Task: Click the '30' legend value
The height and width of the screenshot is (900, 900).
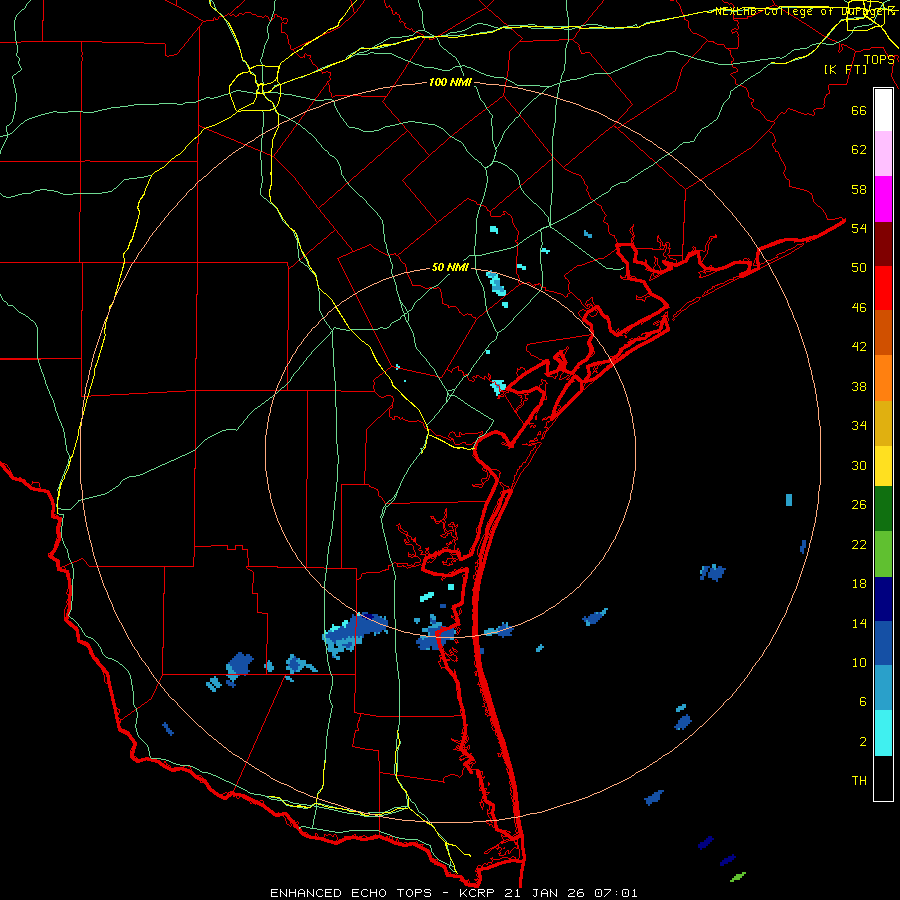Action: 859,465
